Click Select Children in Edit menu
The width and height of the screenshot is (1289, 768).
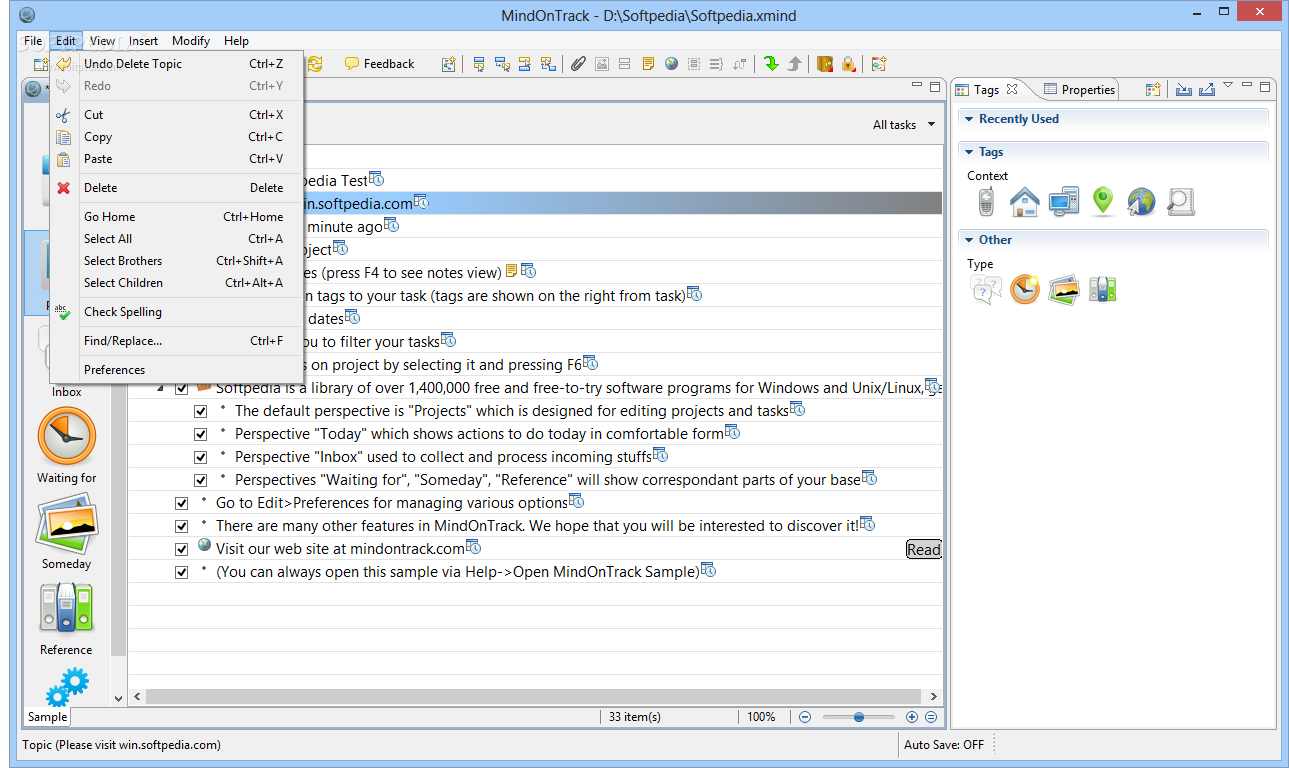176,283
